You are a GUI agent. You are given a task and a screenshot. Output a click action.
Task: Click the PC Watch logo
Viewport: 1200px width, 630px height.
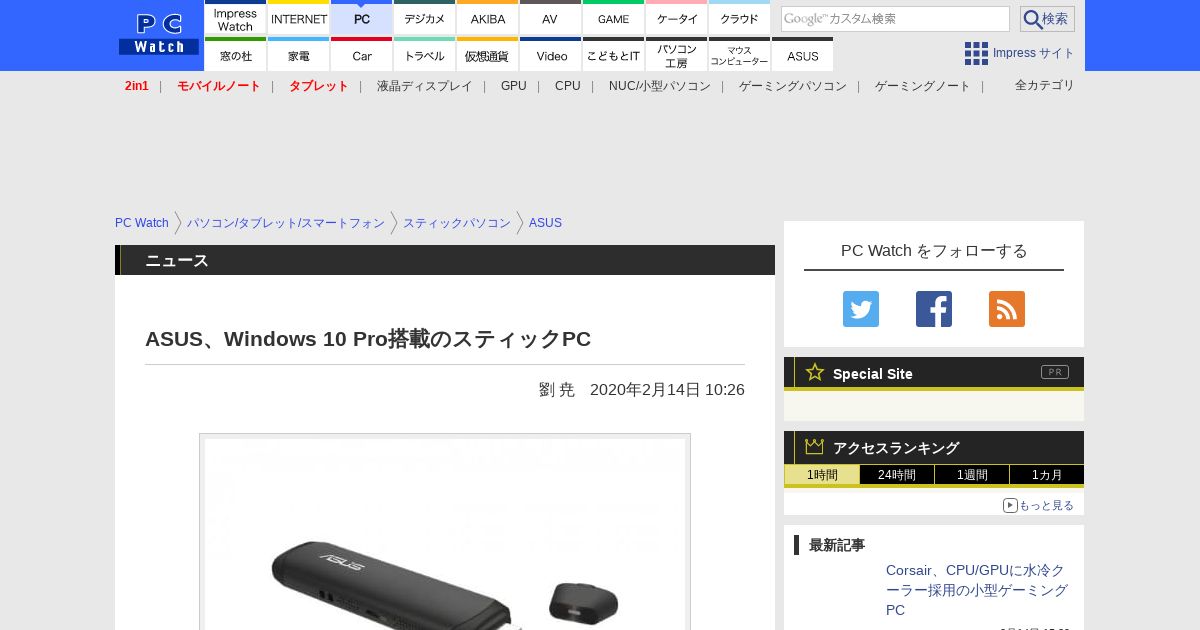[x=159, y=34]
